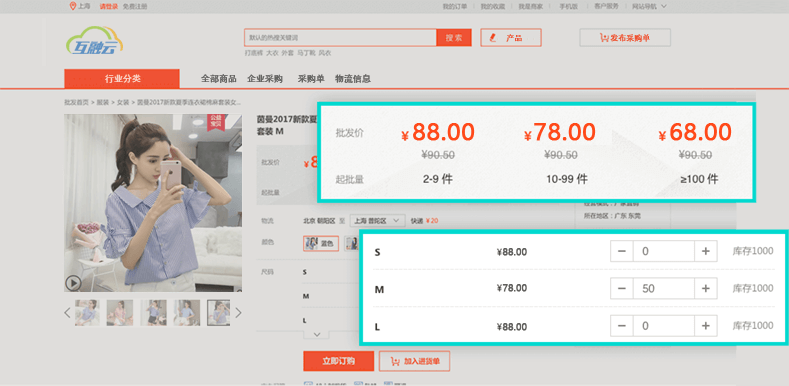The height and width of the screenshot is (386, 789).
Task: Click the minus icon for size M
Action: [x=622, y=288]
